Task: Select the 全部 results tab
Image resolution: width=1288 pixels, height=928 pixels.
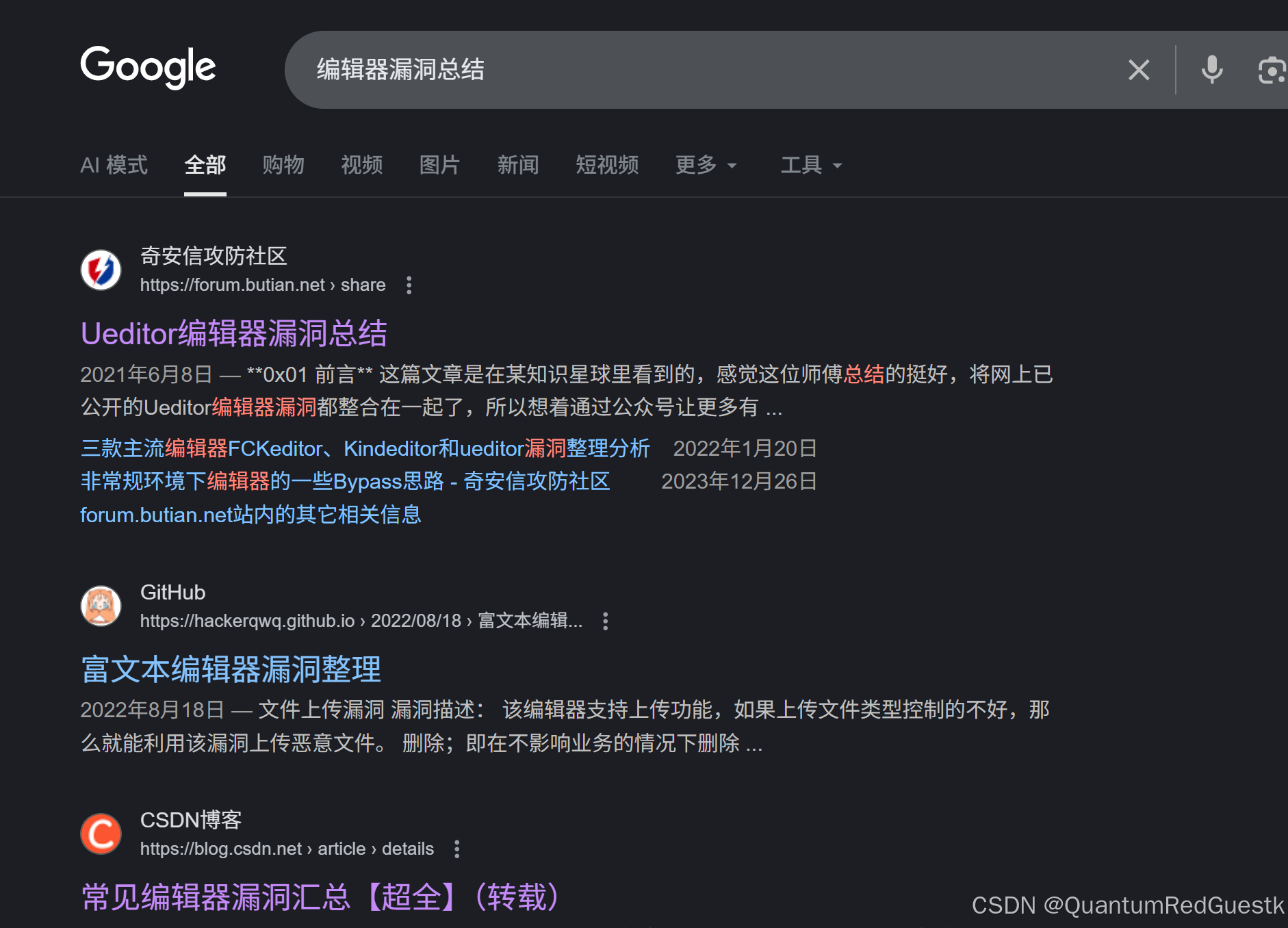Action: (205, 165)
